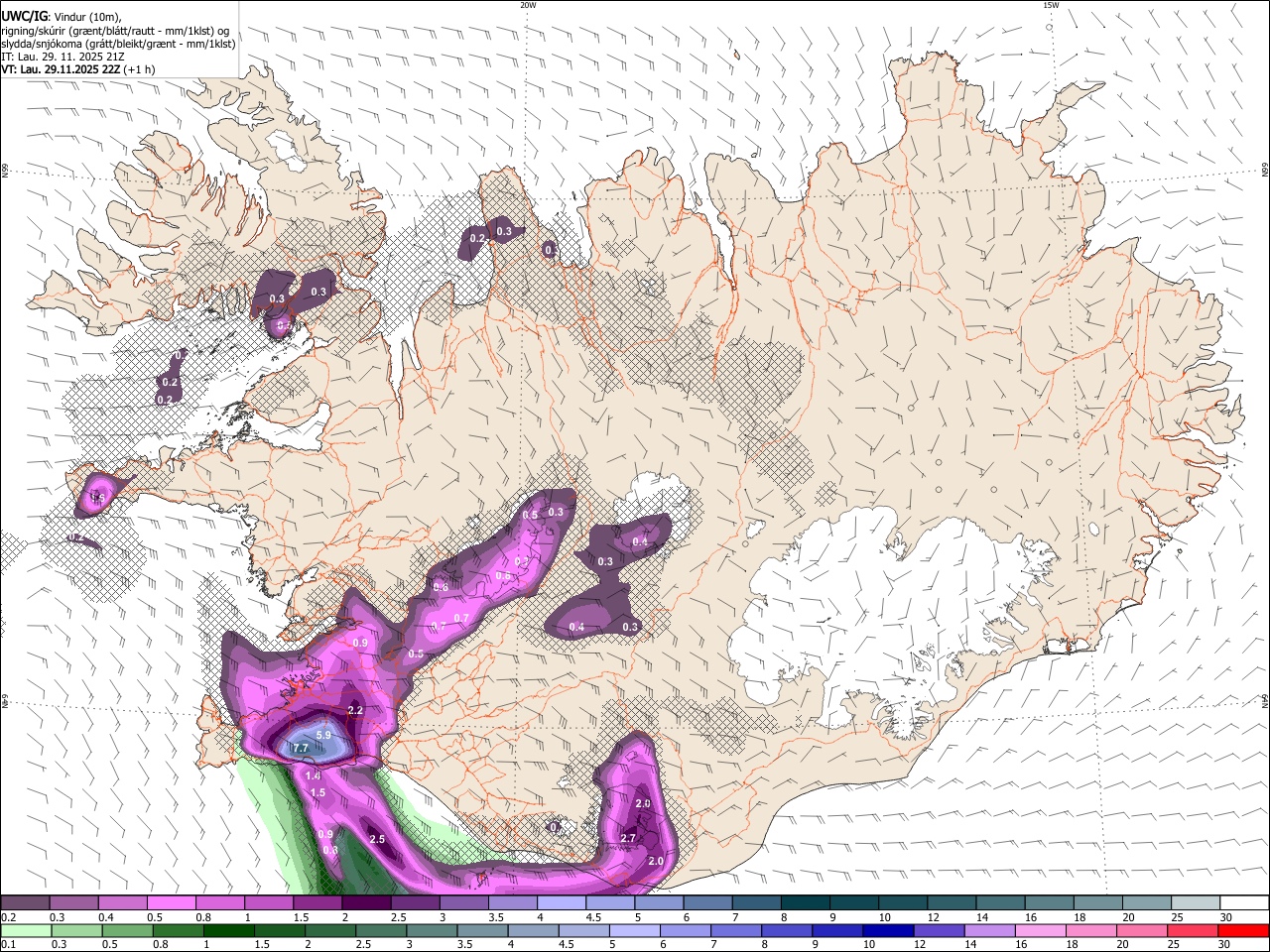Select the darkest purple swatch from 2 to 2.5

click(x=366, y=903)
